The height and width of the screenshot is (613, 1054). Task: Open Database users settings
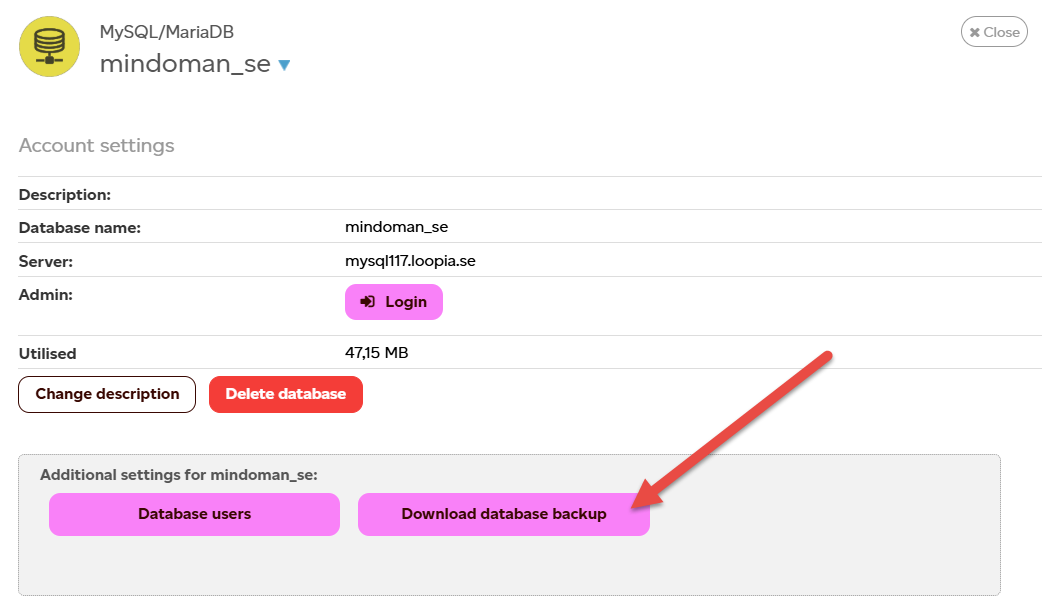[194, 514]
